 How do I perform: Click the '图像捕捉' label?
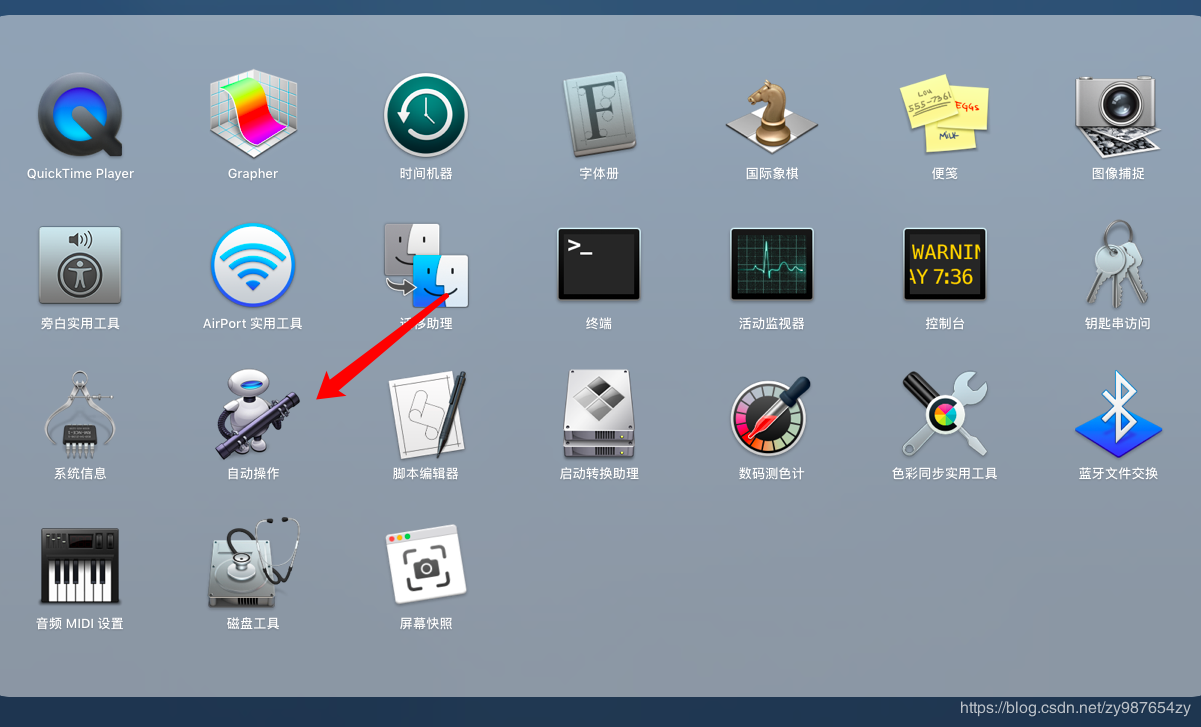tap(1118, 174)
